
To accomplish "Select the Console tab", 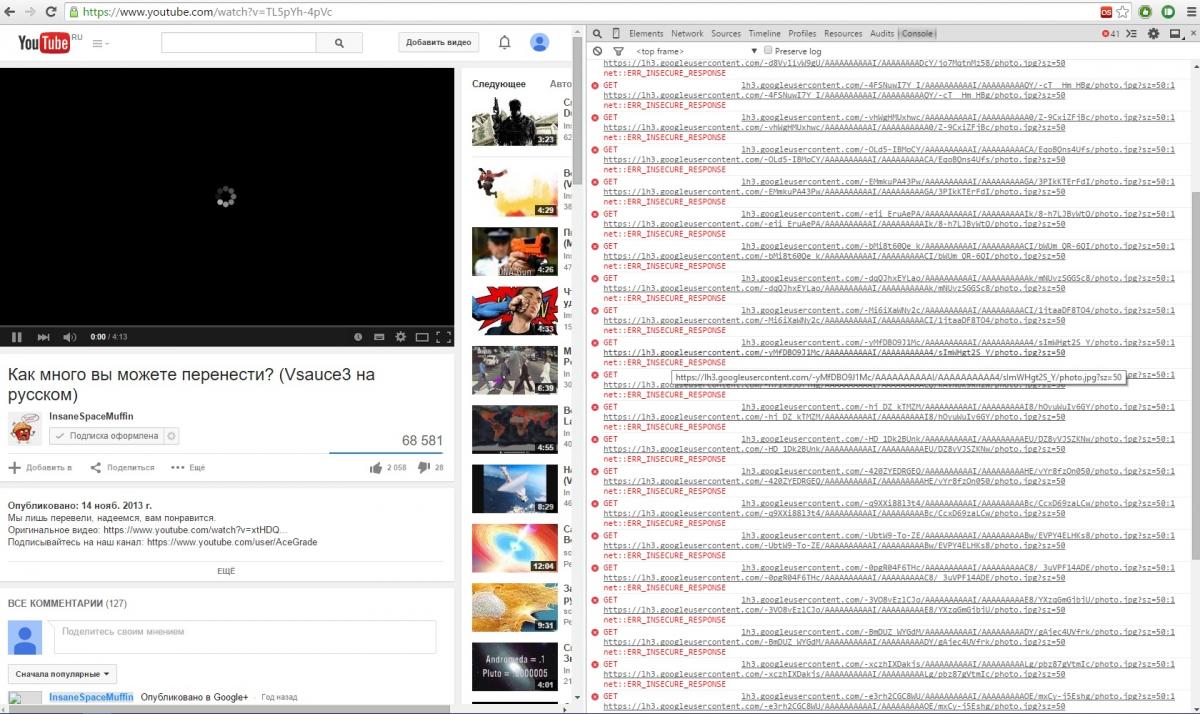I will pos(916,33).
